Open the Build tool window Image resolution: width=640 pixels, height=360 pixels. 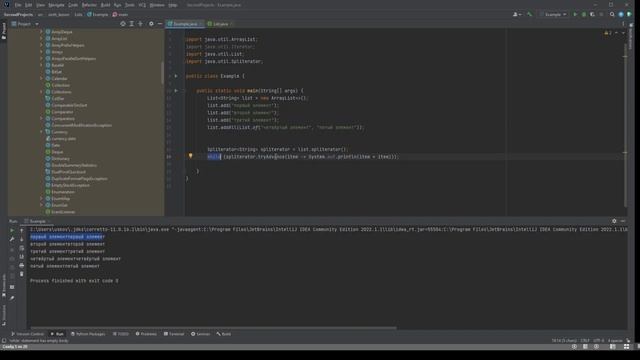224,334
